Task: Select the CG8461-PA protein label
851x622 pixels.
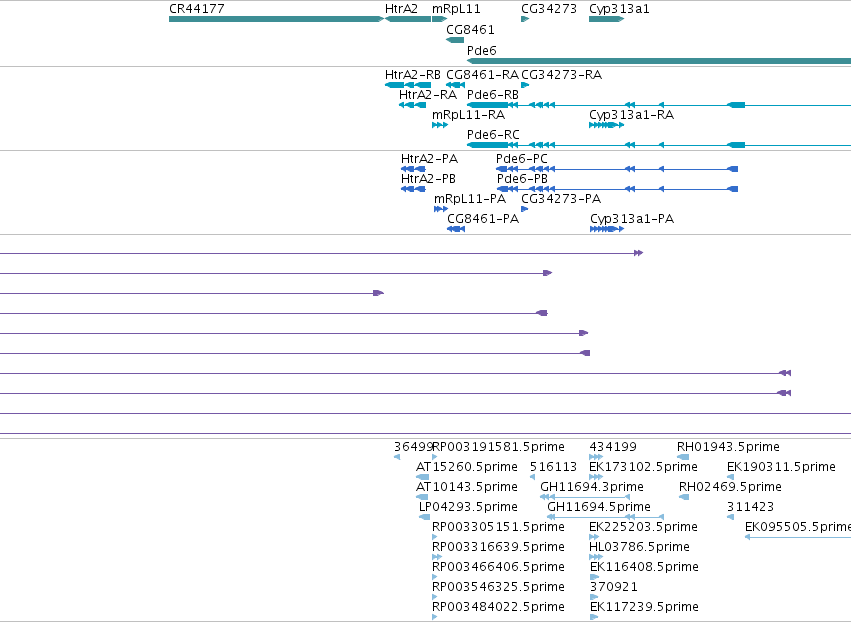Action: click(x=483, y=219)
